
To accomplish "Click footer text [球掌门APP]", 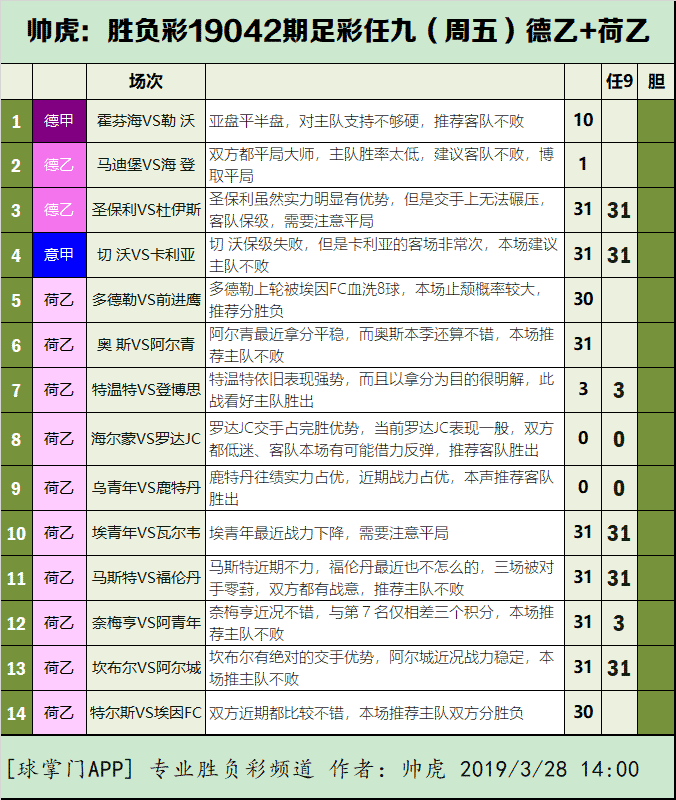I will tap(70, 769).
